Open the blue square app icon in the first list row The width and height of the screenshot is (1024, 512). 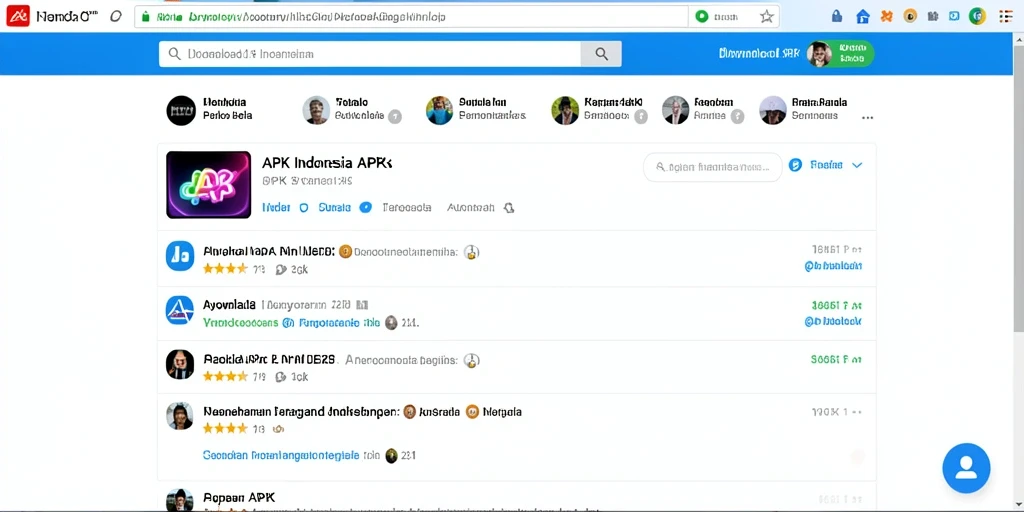point(180,255)
